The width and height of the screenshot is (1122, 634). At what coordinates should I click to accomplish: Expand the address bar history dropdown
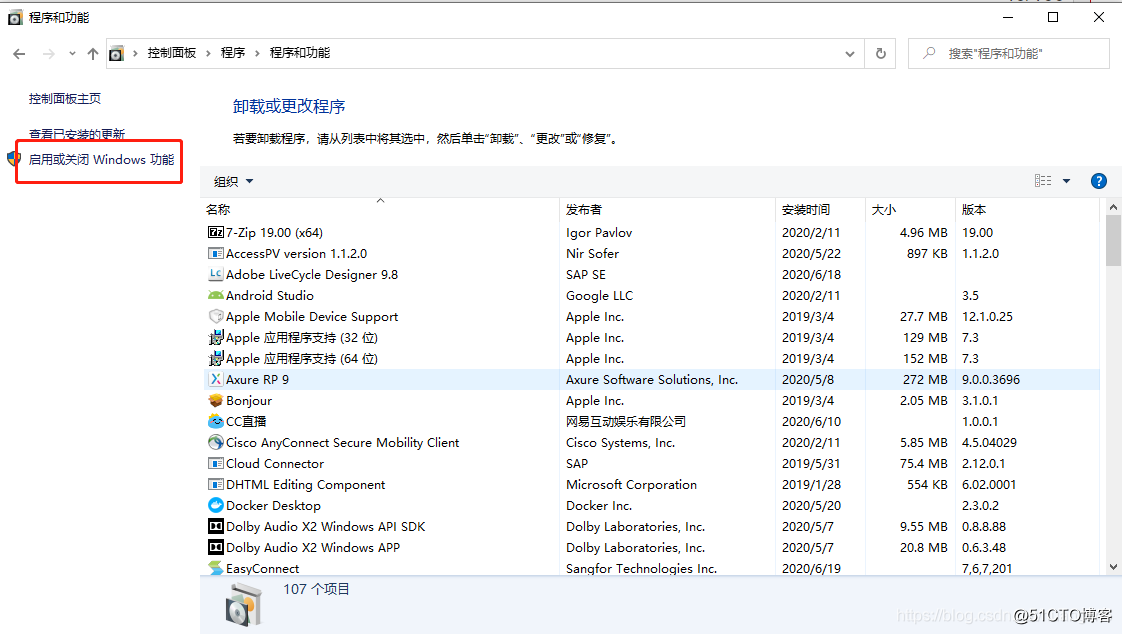point(850,54)
